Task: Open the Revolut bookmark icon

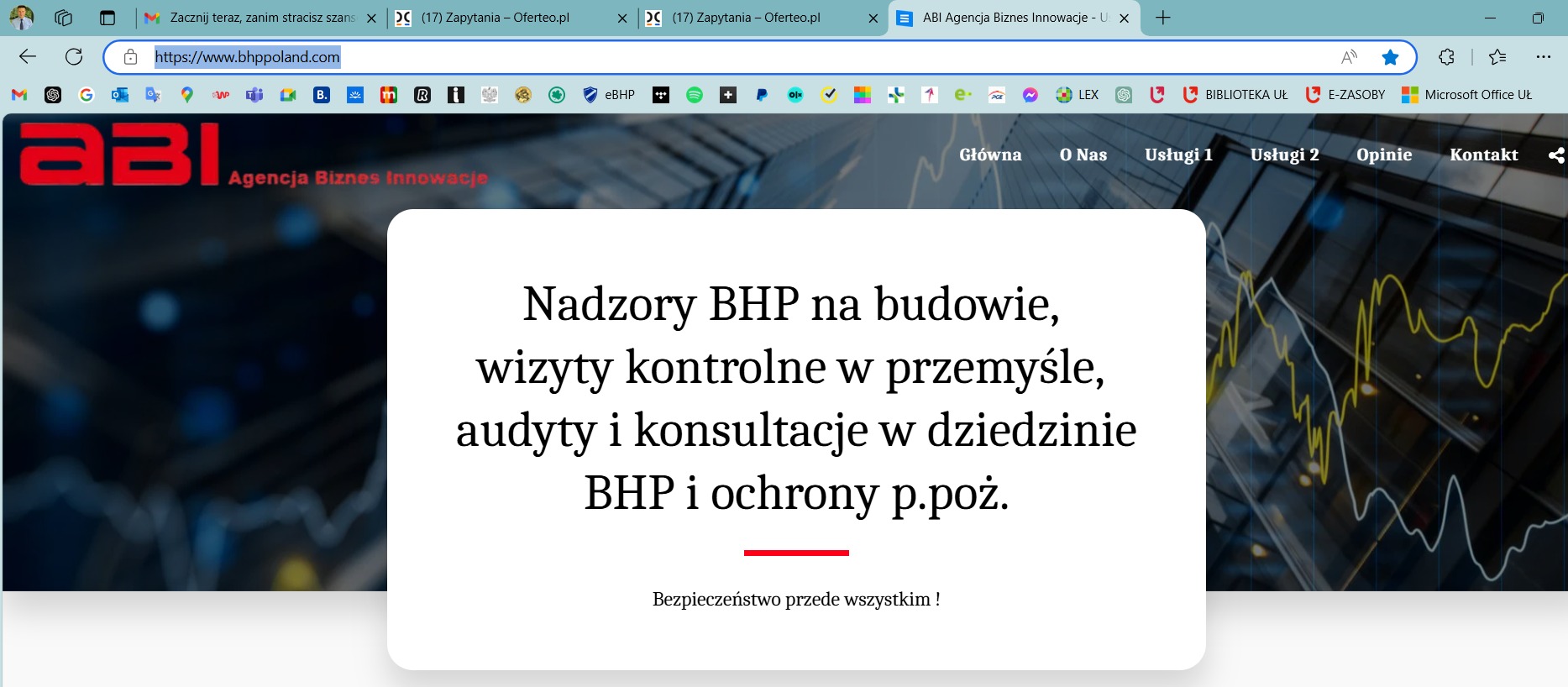Action: (422, 95)
